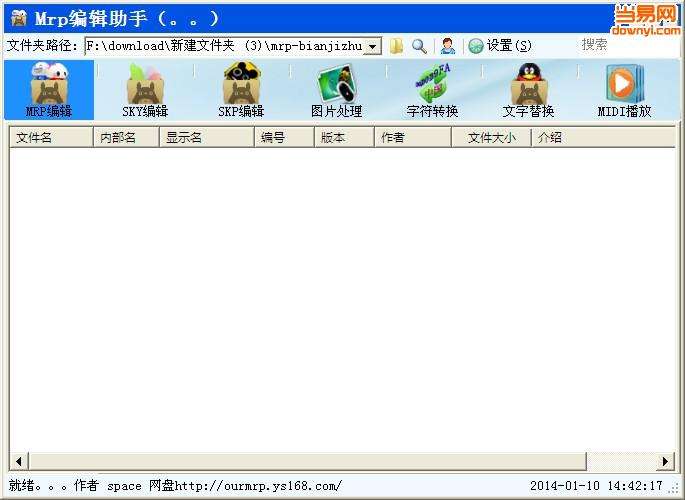Click the 2014-01-10 14:42:17 timestamp
Screen dimensions: 685x500
[596, 486]
